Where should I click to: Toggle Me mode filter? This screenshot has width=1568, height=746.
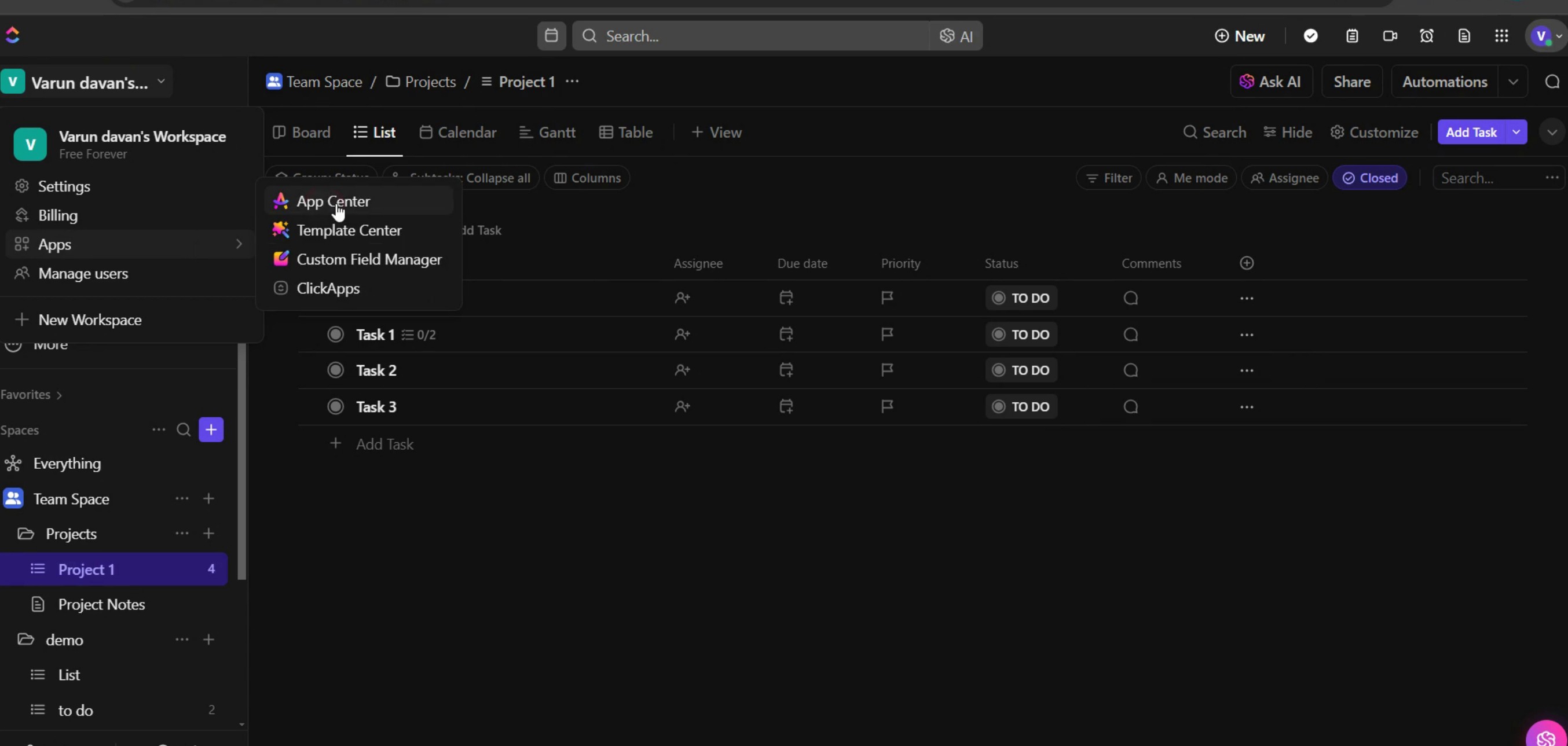click(1191, 178)
